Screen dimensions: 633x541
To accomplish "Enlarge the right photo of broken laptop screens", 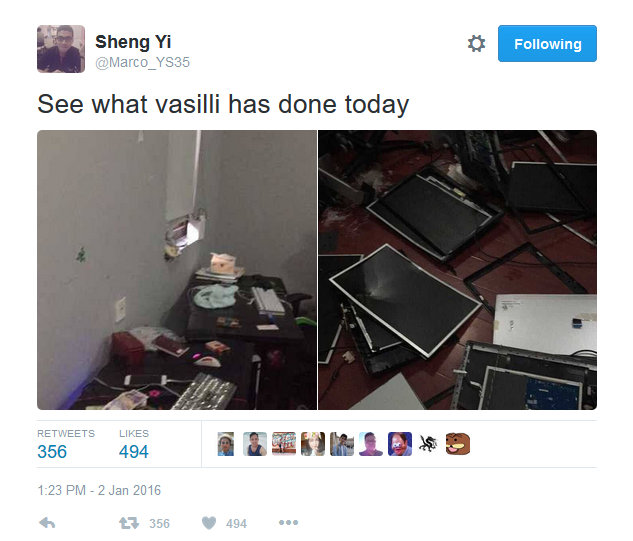I will (457, 270).
